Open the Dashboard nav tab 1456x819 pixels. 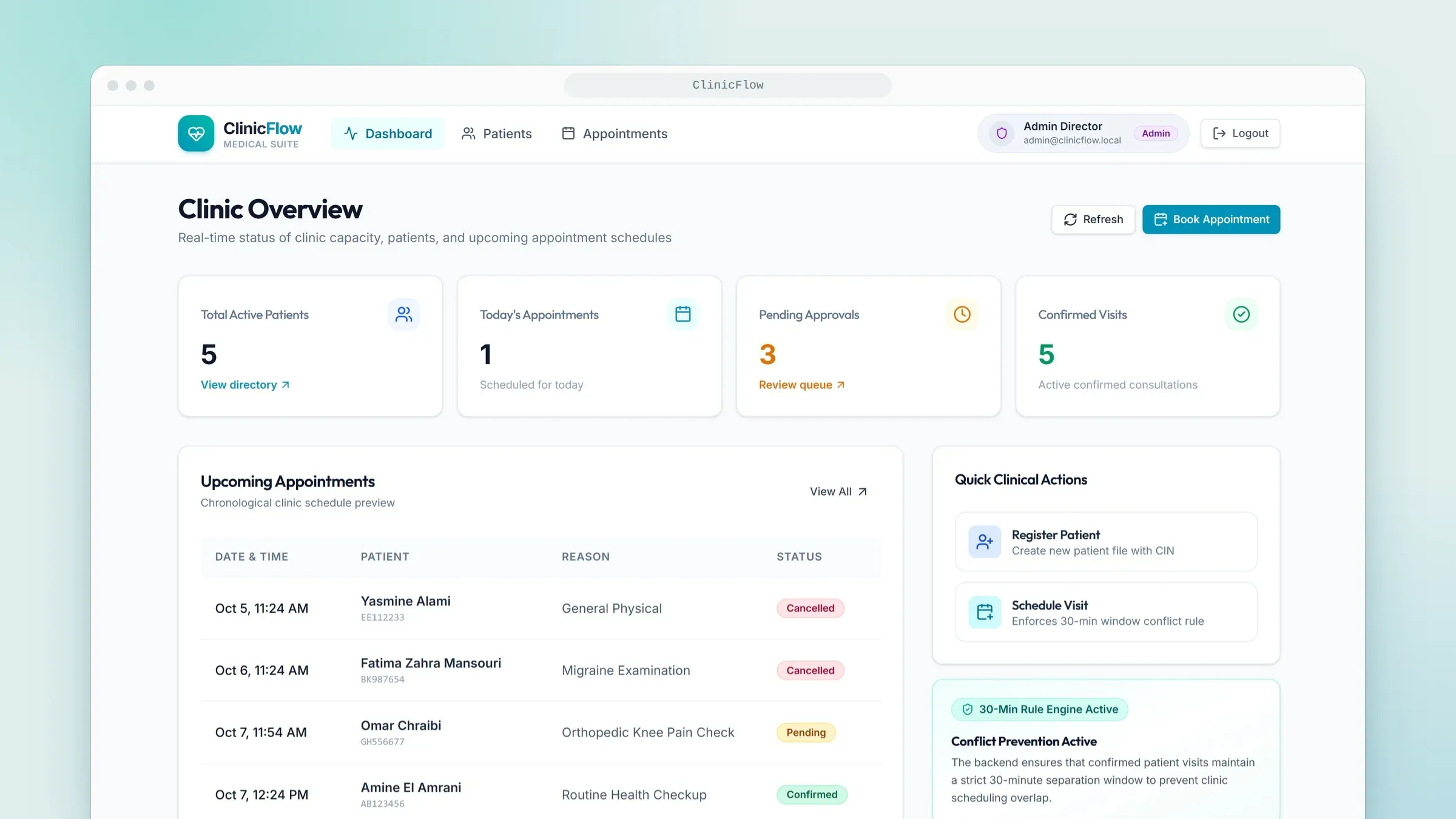pos(388,133)
